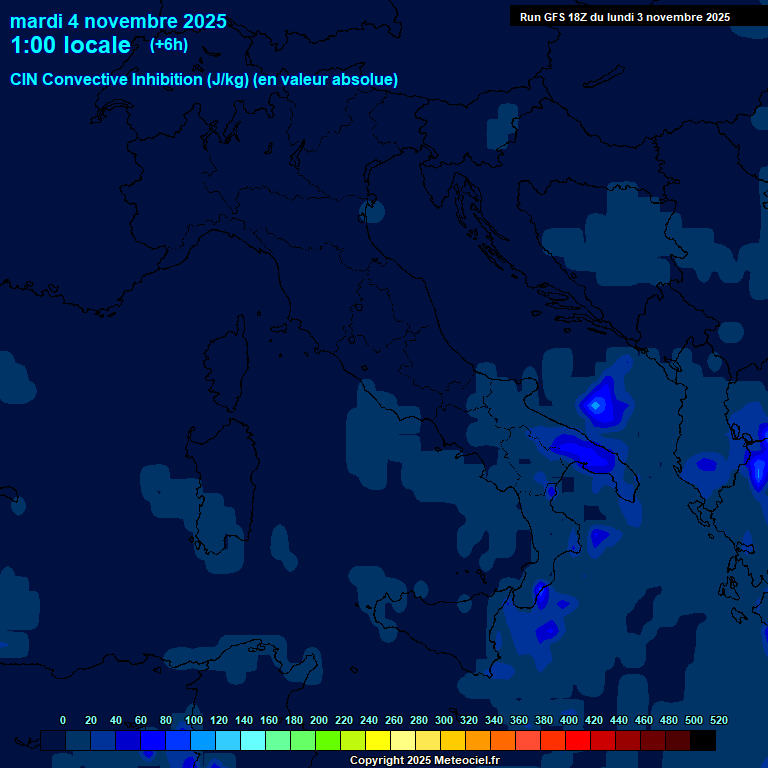Select the '1:00 locale' time label
768x768 pixels.
70,45
